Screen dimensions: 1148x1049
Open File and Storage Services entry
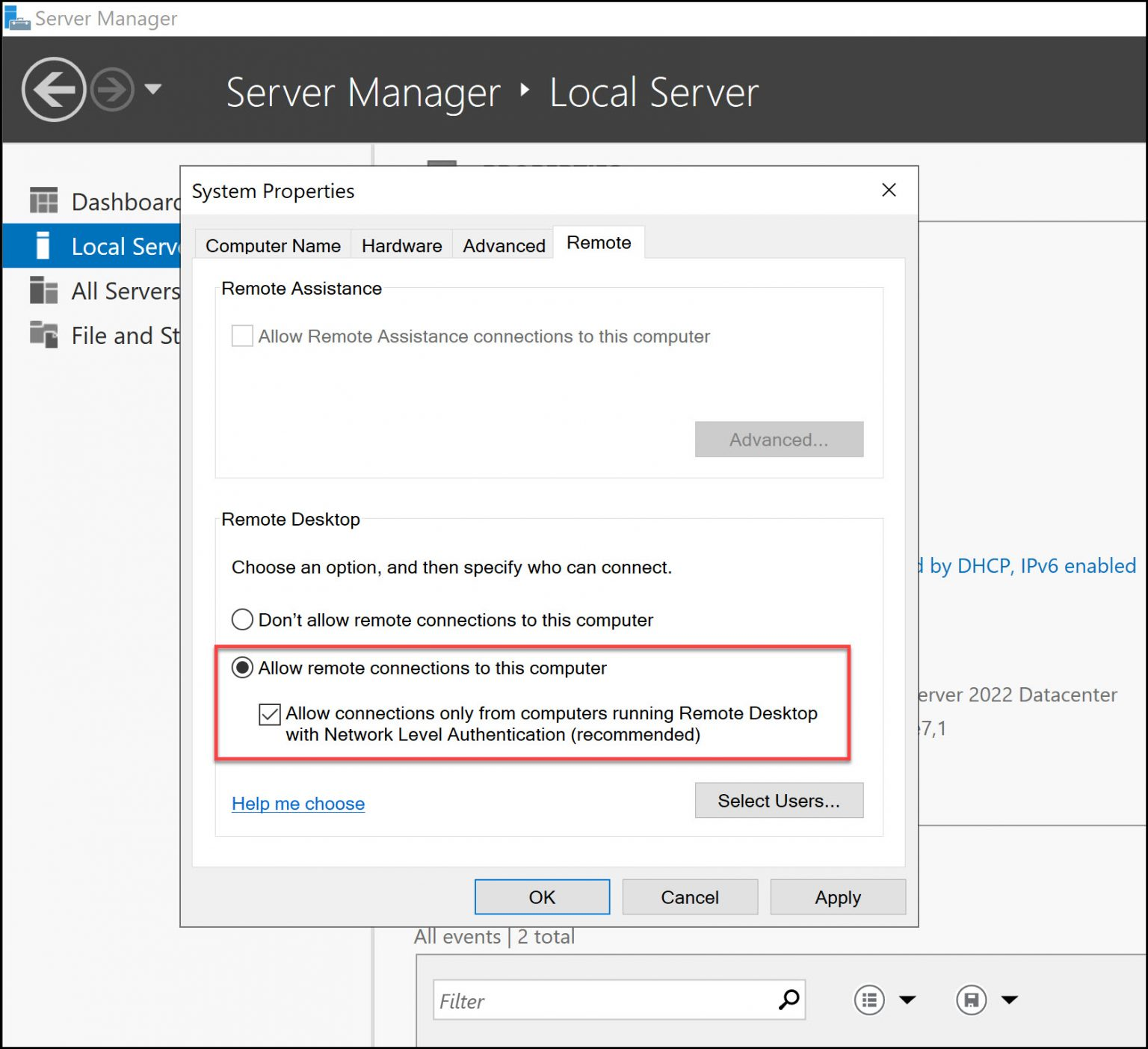click(126, 336)
